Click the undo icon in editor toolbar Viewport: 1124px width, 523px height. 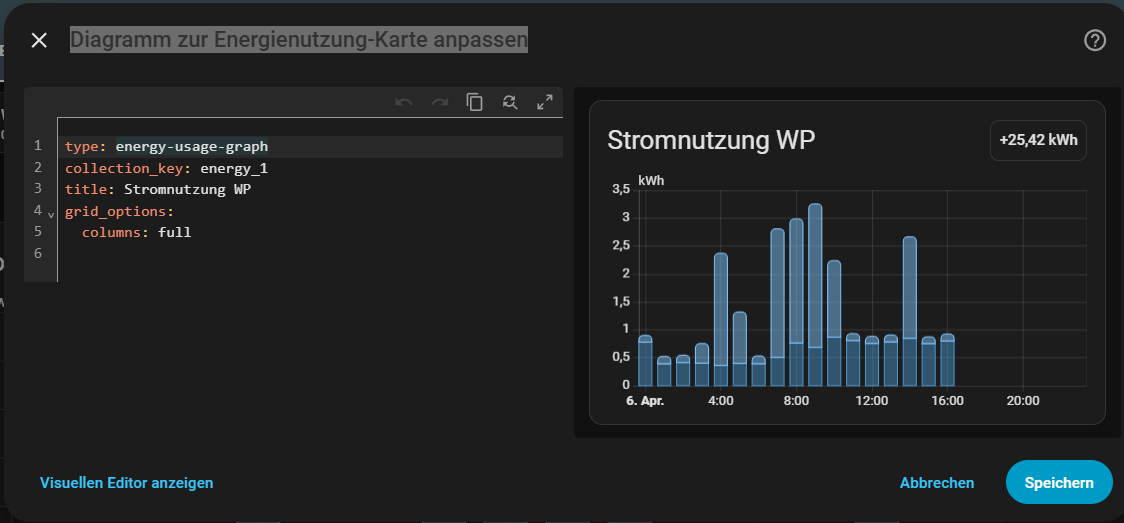(404, 102)
